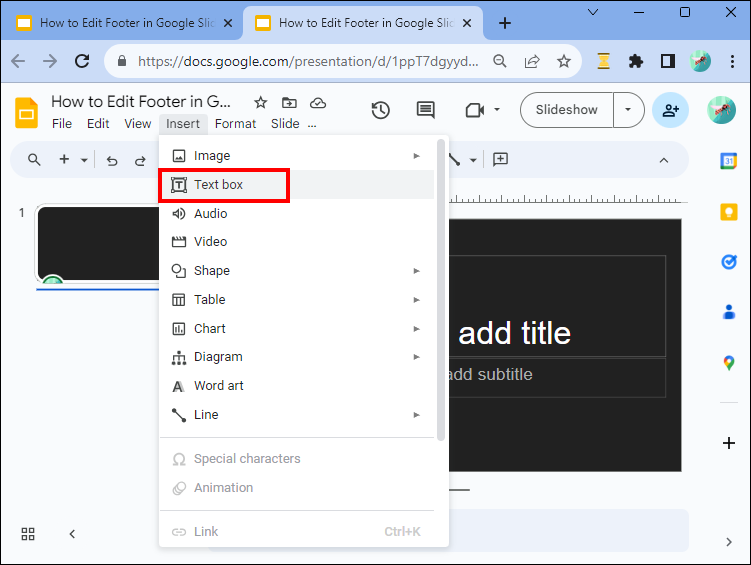Viewport: 751px width, 565px height.
Task: Click the share add-person button
Action: click(670, 110)
